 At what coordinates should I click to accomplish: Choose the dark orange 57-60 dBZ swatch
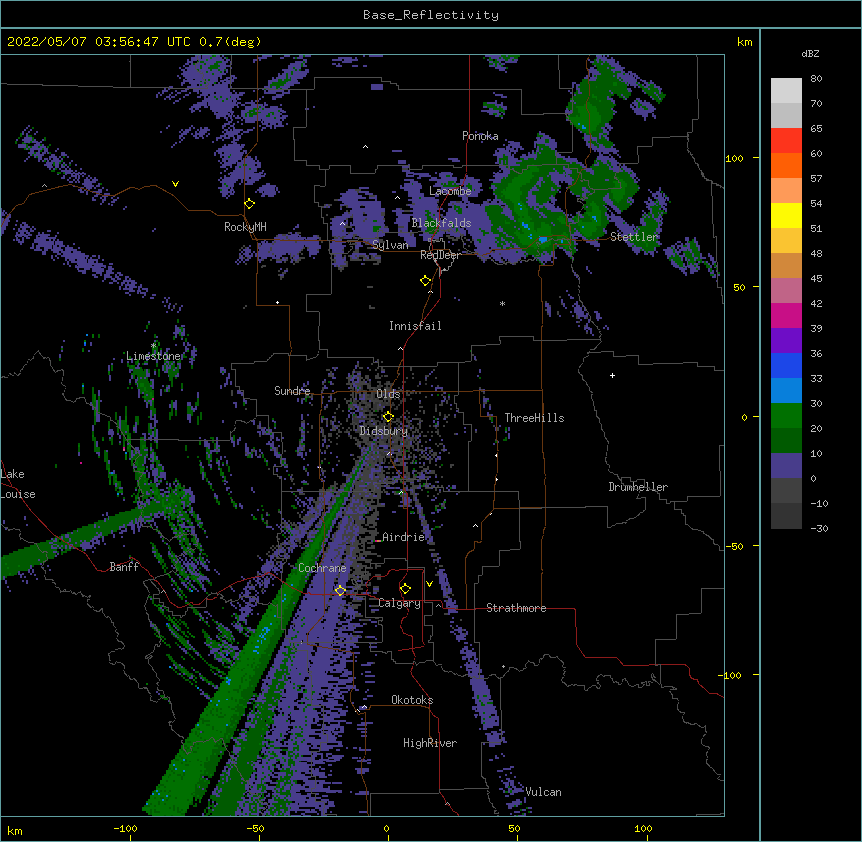pyautogui.click(x=786, y=165)
